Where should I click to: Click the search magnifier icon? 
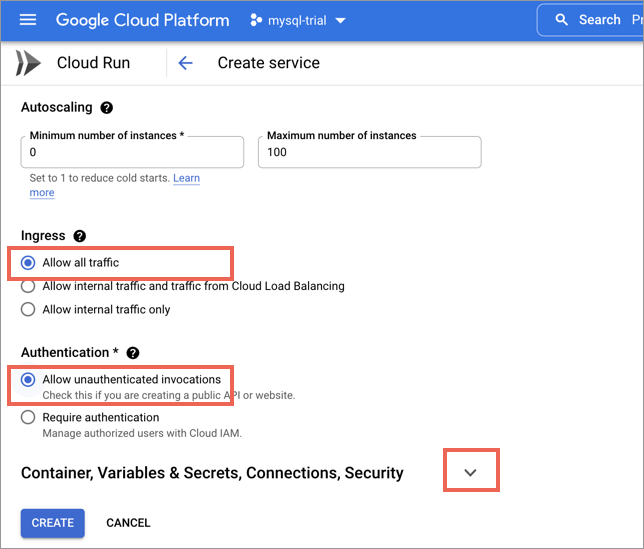coord(561,20)
